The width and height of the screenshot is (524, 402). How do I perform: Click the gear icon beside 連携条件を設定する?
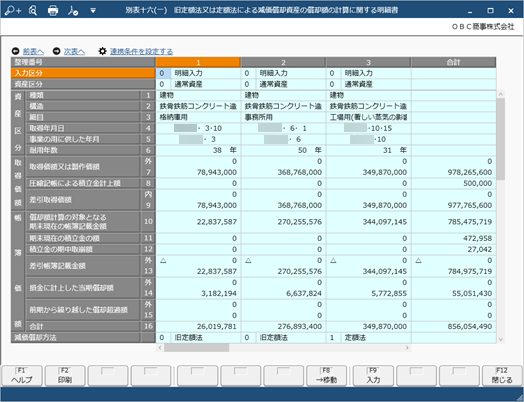pyautogui.click(x=102, y=51)
